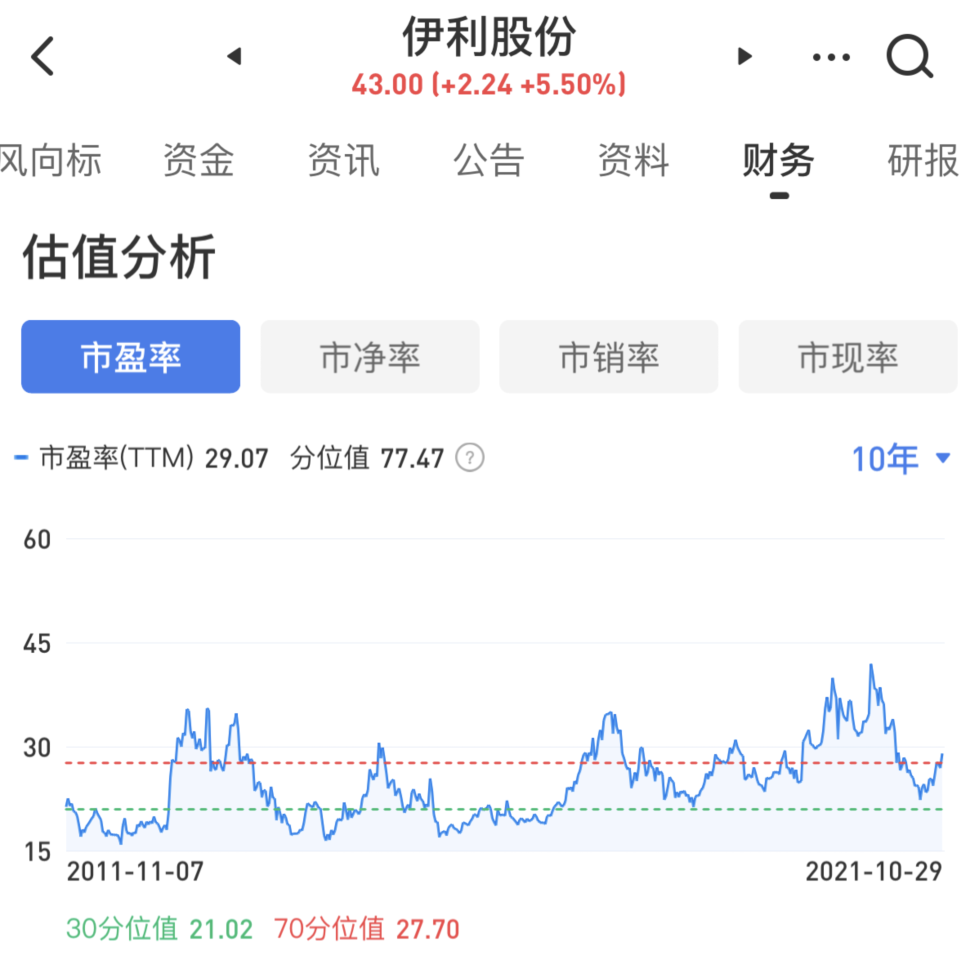Tap the back arrow icon
Screen dimensions: 972x955
pos(43,56)
